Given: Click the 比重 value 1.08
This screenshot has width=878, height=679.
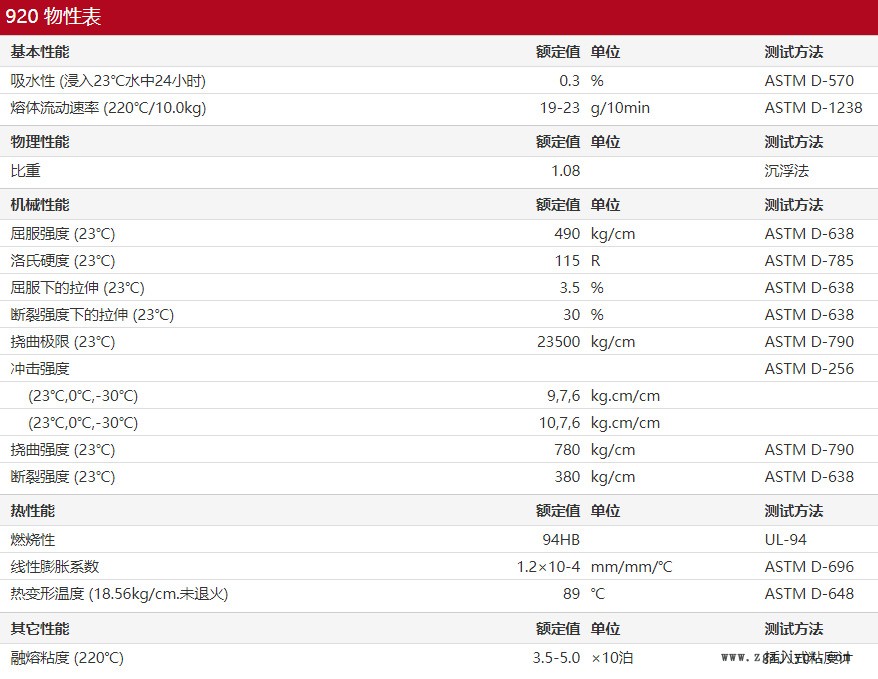Looking at the screenshot, I should 565,170.
